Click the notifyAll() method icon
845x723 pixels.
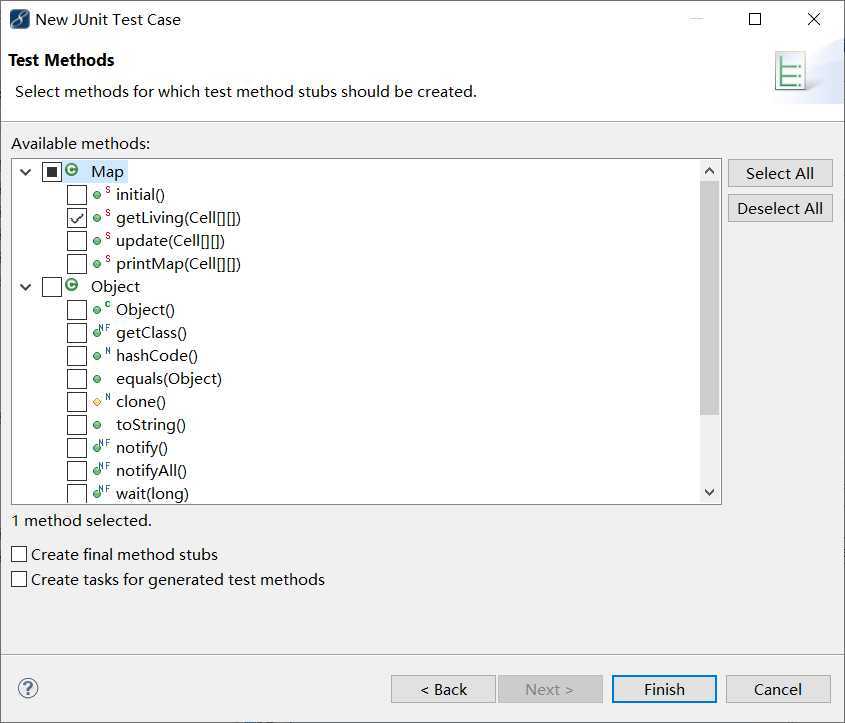coord(101,469)
